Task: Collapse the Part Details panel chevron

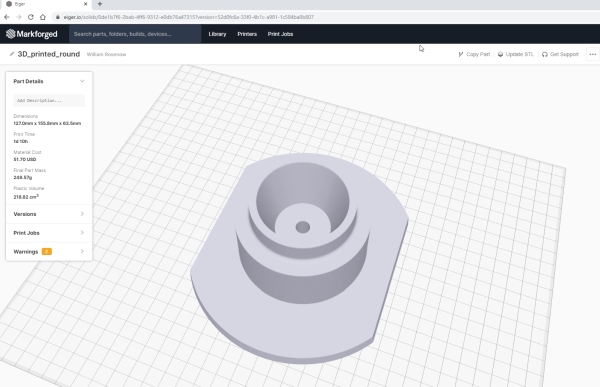Action: coord(82,81)
